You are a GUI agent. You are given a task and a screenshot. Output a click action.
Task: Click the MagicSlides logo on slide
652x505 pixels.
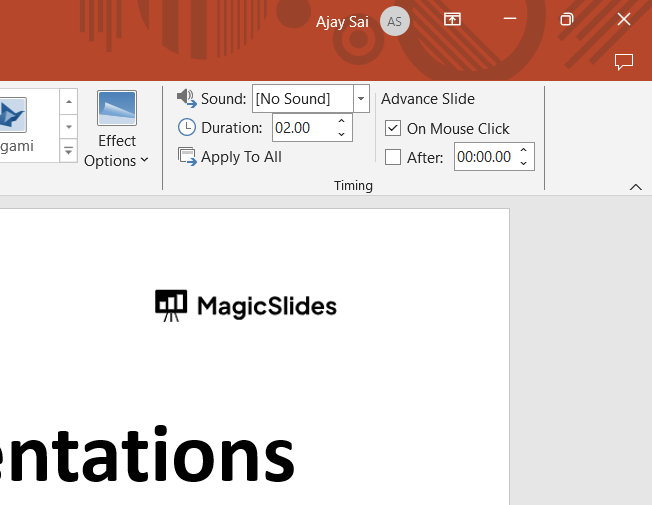(x=246, y=306)
